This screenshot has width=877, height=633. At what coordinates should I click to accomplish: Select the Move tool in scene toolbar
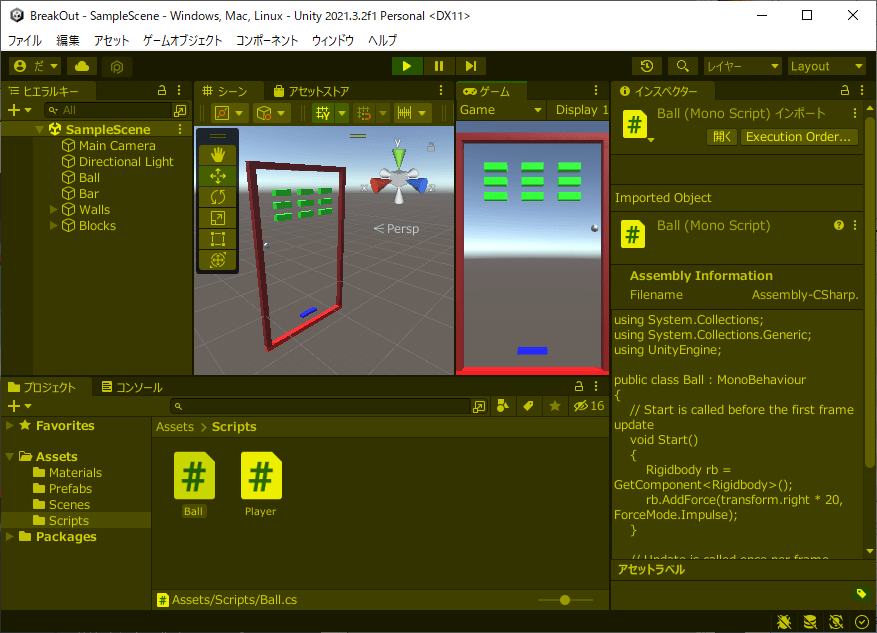218,176
